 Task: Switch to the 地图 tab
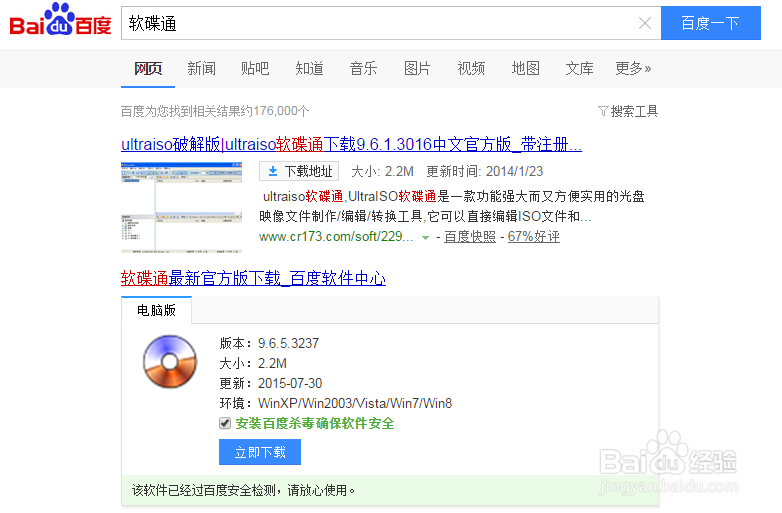point(526,68)
